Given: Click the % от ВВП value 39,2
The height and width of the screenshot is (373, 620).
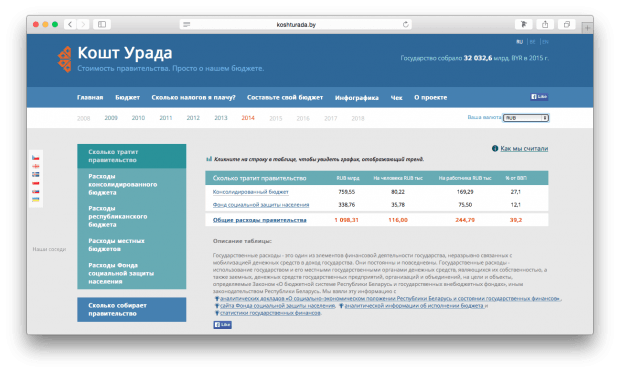Looking at the screenshot, I should click(x=516, y=220).
